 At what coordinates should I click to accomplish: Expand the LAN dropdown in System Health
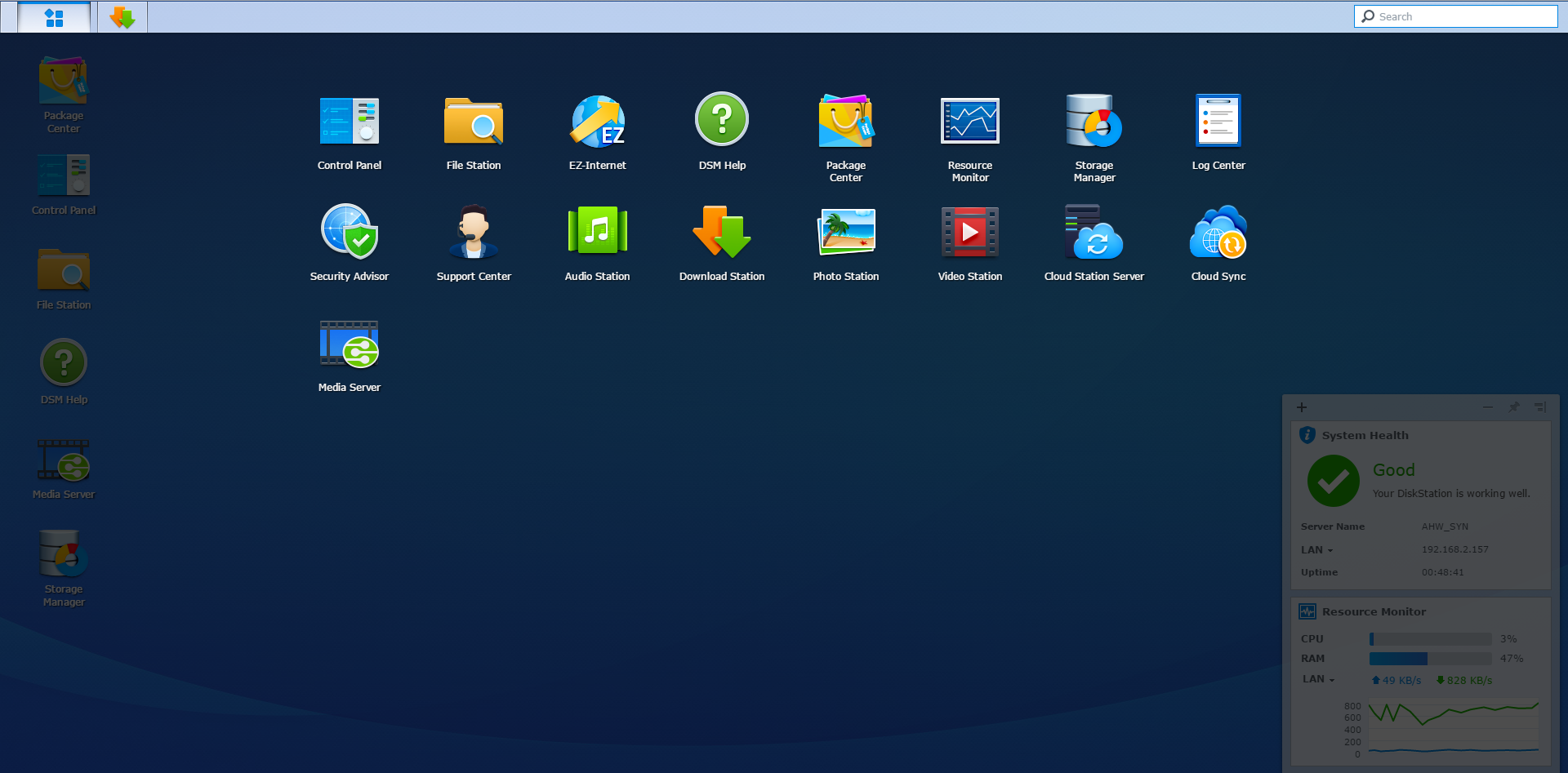tap(1316, 550)
